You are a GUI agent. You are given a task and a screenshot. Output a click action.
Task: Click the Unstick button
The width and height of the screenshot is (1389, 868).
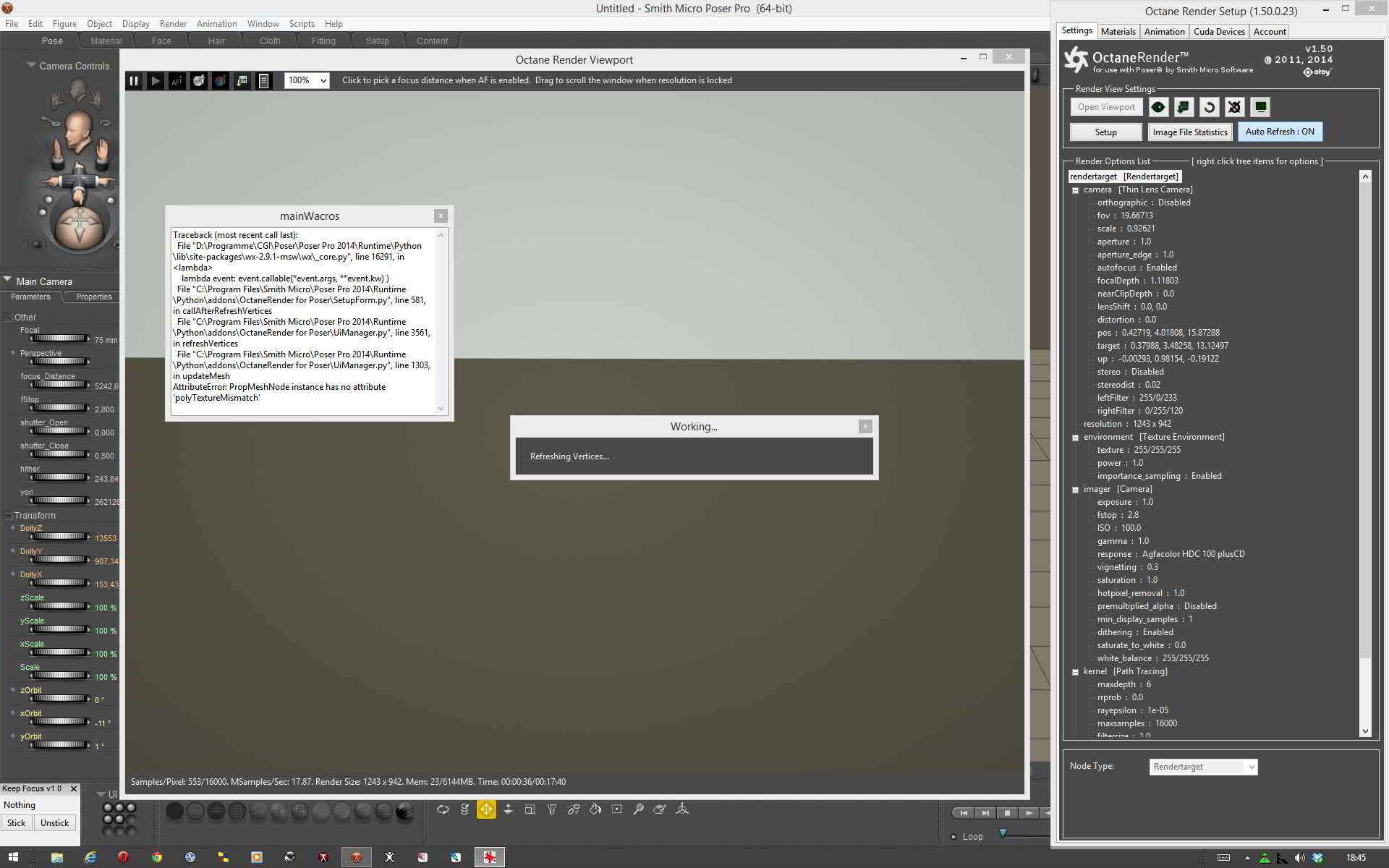coord(55,823)
